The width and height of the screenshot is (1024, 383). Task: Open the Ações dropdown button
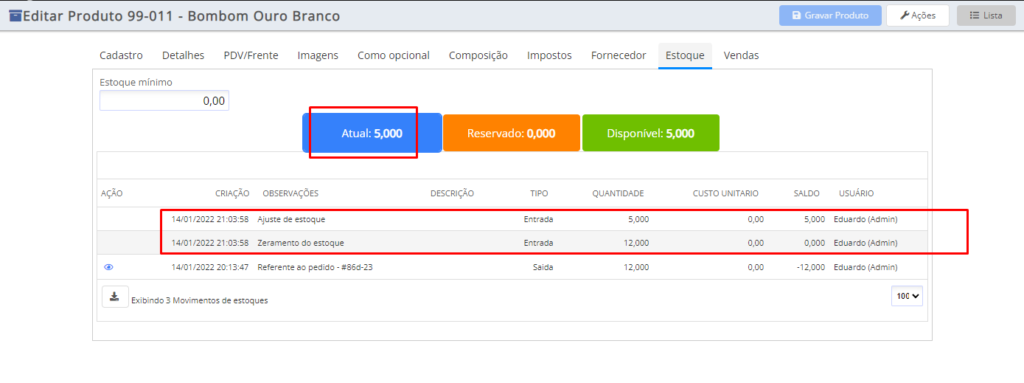coord(918,16)
